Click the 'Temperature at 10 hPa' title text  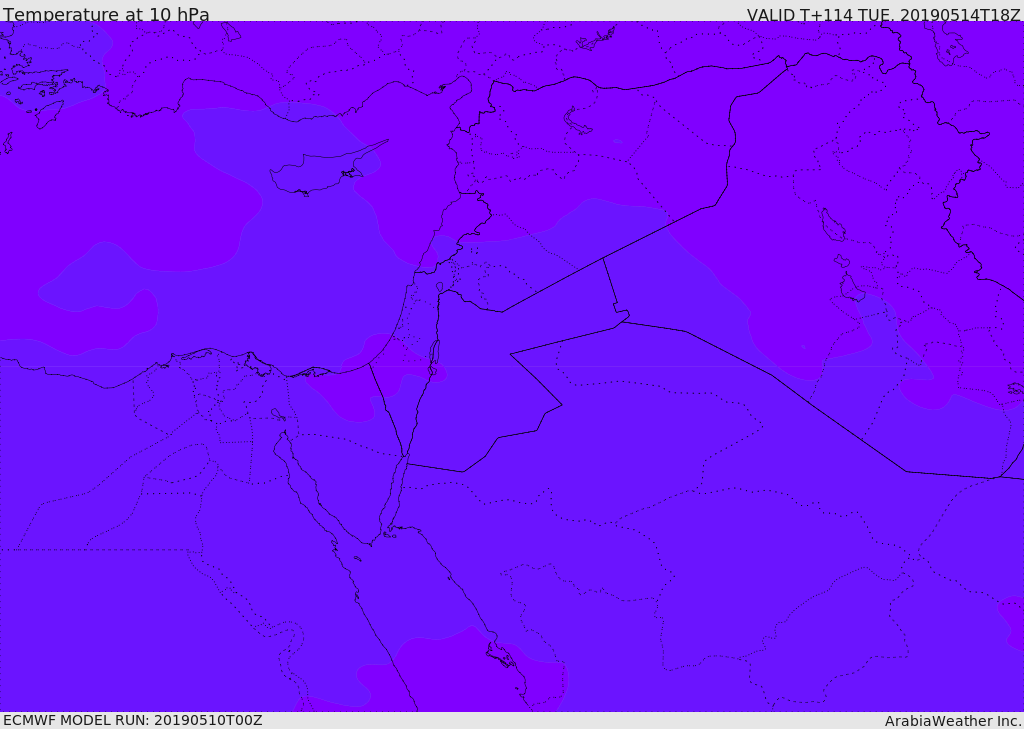(x=106, y=14)
